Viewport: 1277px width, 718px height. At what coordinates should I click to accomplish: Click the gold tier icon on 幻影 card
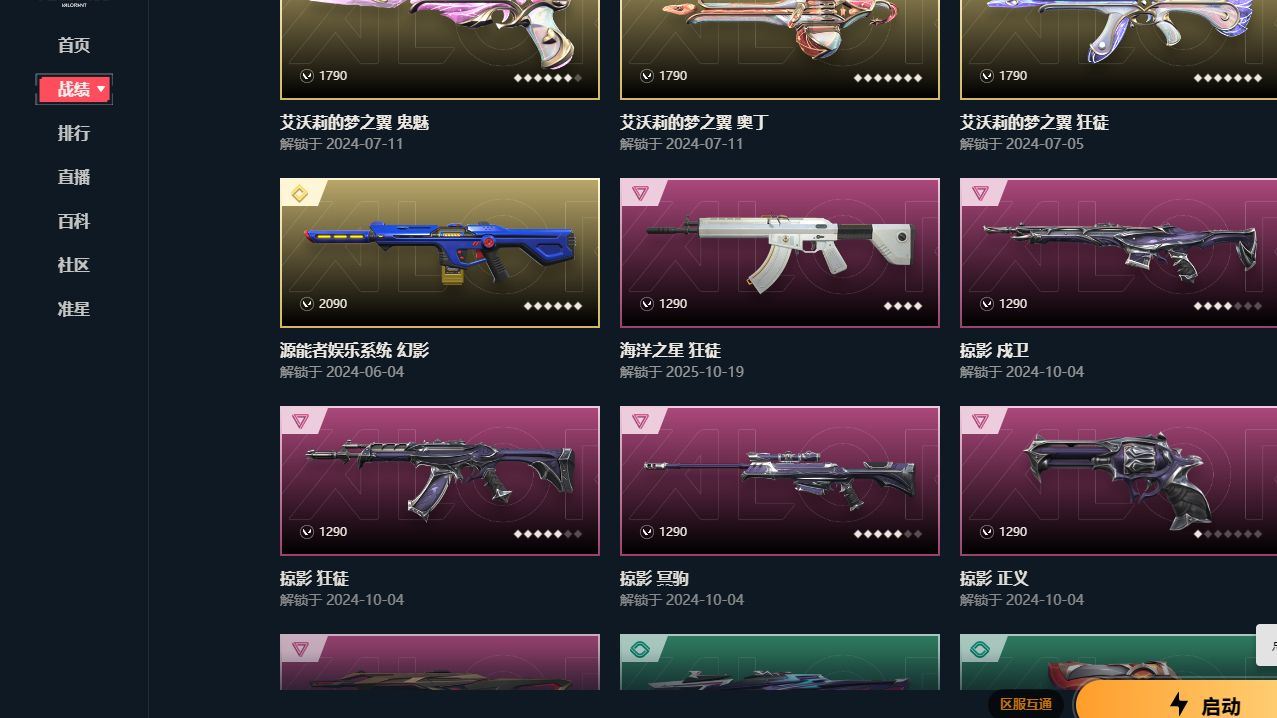click(299, 193)
